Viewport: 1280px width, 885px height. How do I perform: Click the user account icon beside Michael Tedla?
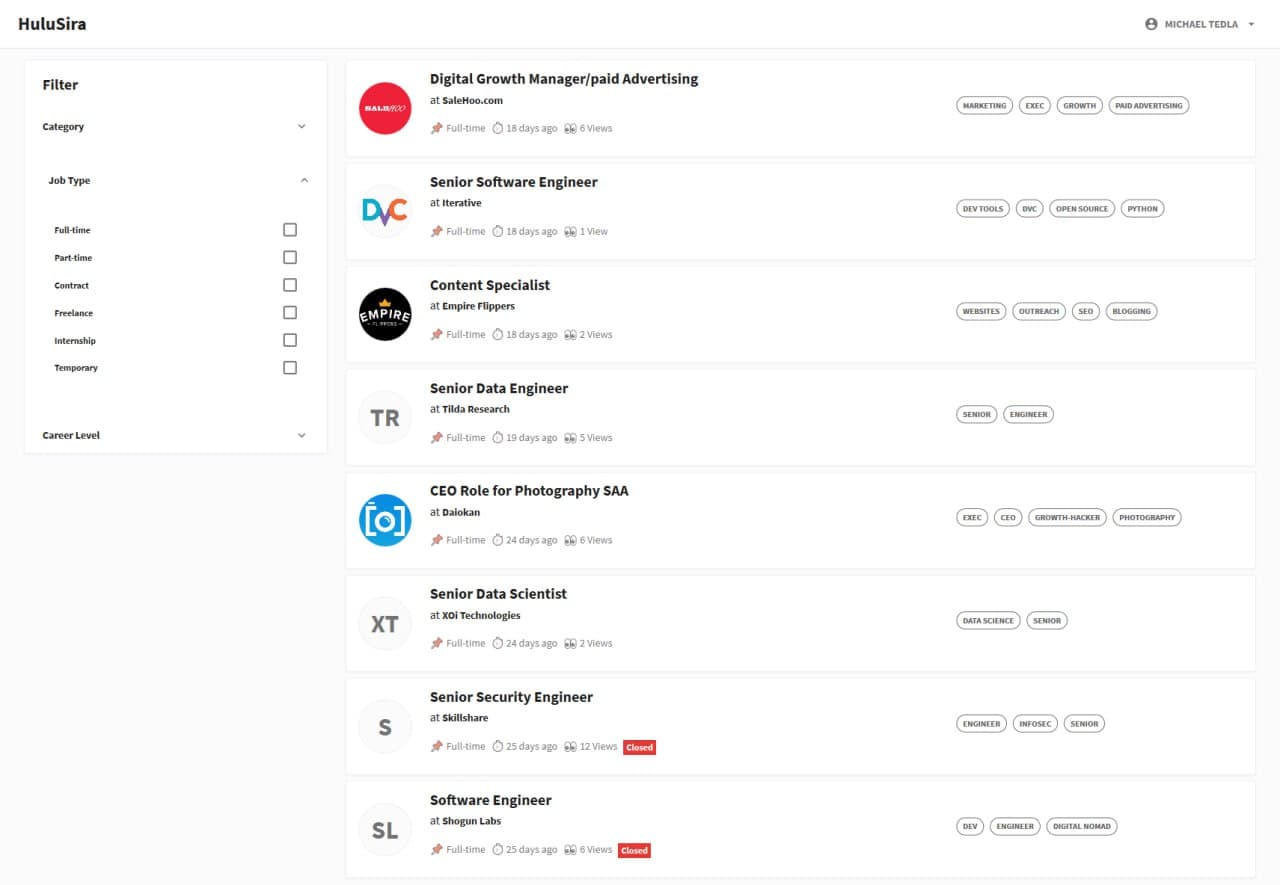(x=1151, y=24)
